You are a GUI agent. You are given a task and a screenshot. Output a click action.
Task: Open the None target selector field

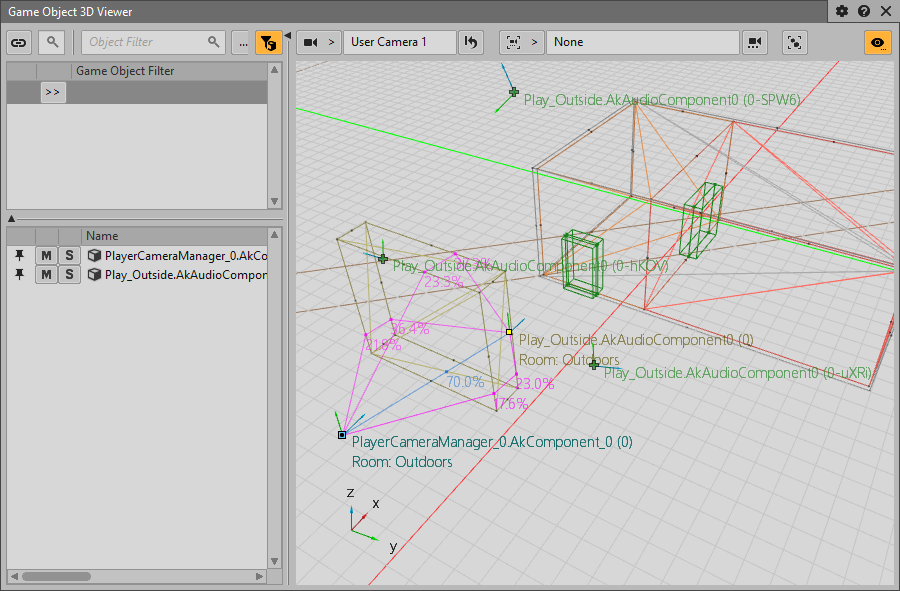642,42
